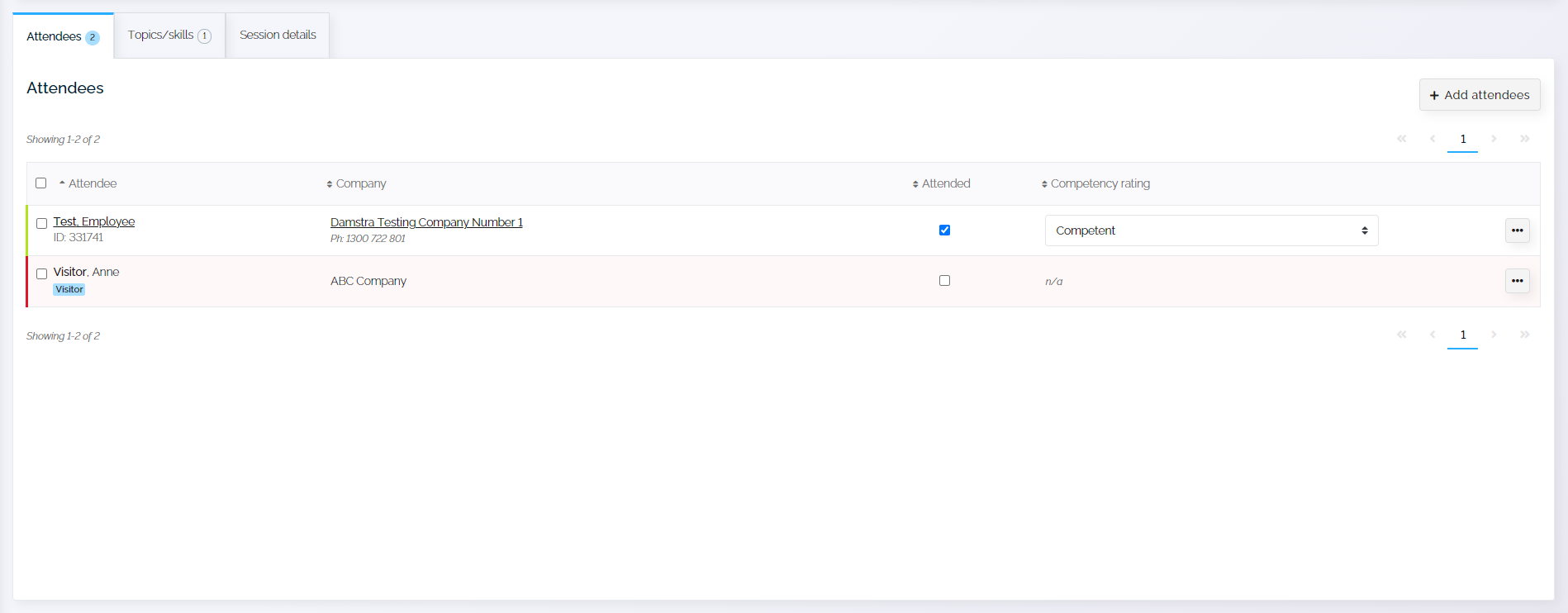The image size is (1568, 613).
Task: Open the three-dots menu for Test, Employee
Action: 1517,230
